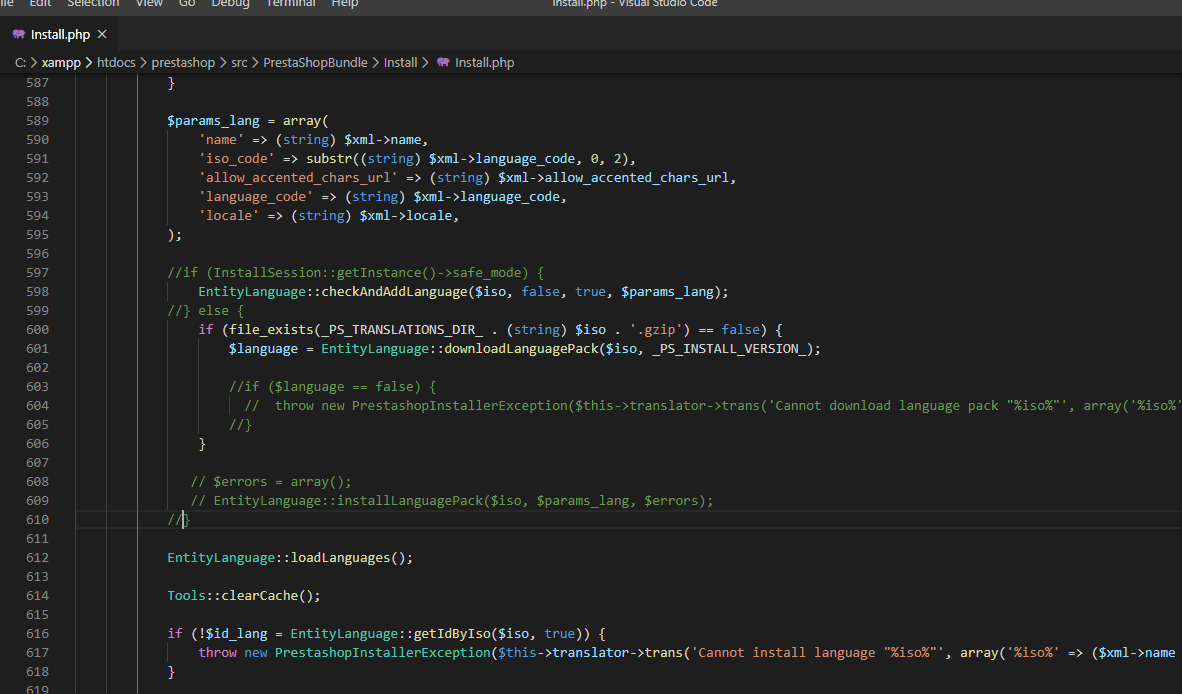Viewport: 1182px width, 694px height.
Task: Expand the src breadcrumb folder
Action: tap(239, 62)
